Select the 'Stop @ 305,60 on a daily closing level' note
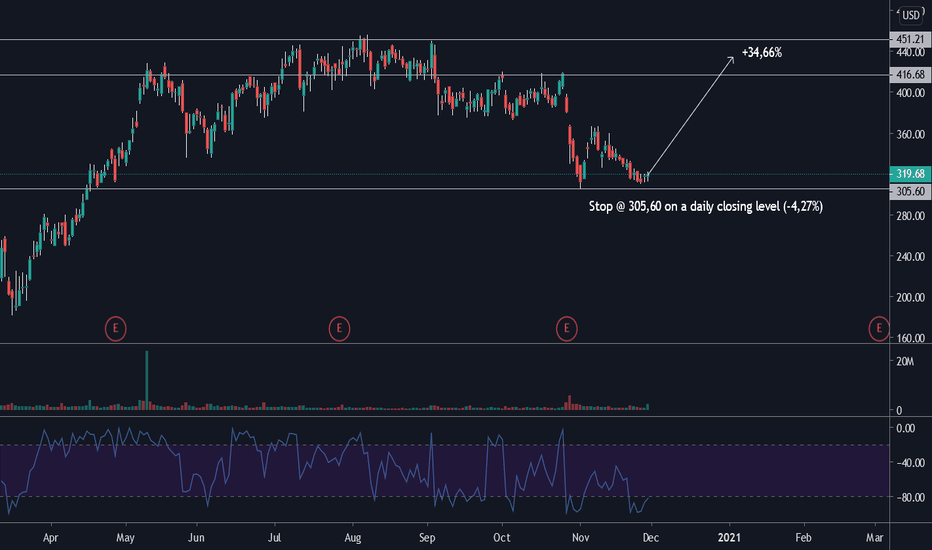 tap(706, 206)
